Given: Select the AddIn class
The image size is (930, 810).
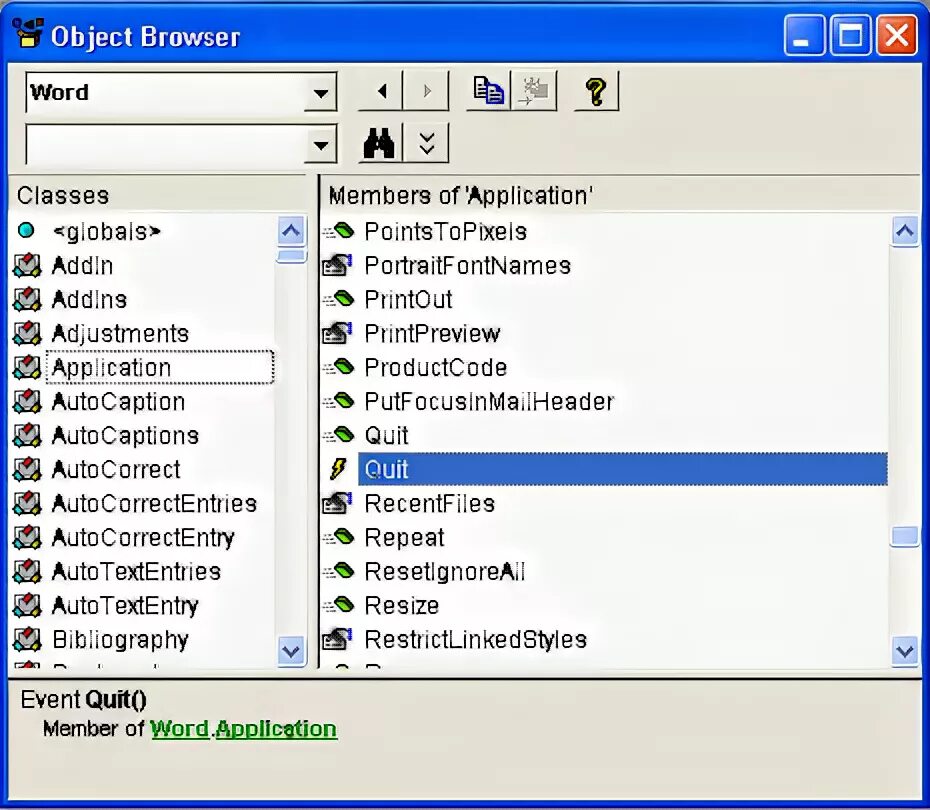Looking at the screenshot, I should point(82,266).
